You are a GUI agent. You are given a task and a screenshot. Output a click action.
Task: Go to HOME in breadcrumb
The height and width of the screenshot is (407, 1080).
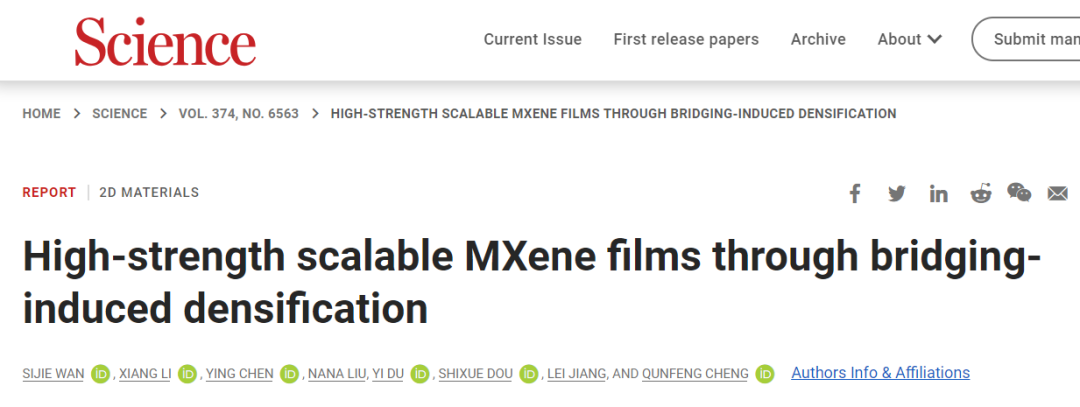pos(41,114)
